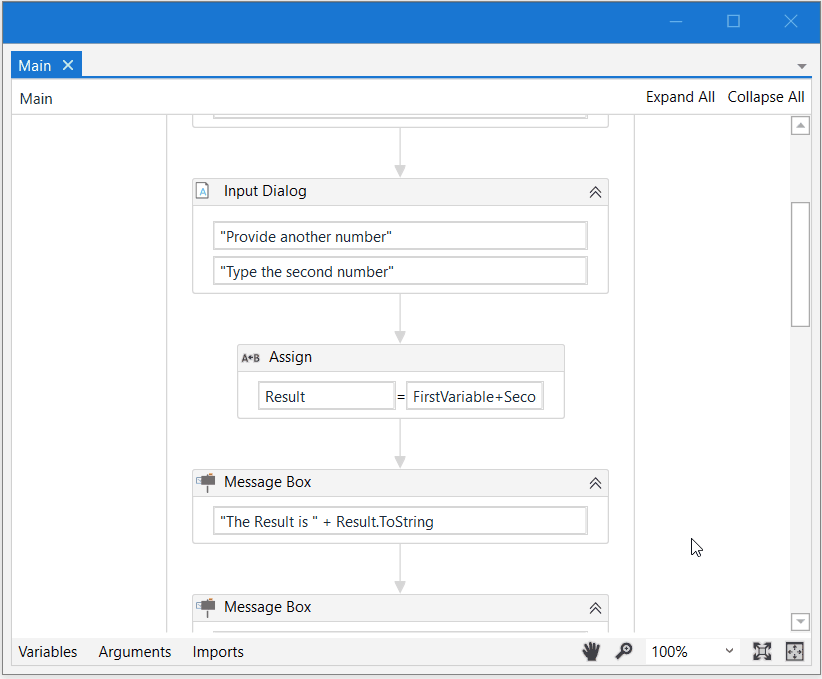Click the Input Dialog activity icon
The image size is (822, 679).
(203, 191)
